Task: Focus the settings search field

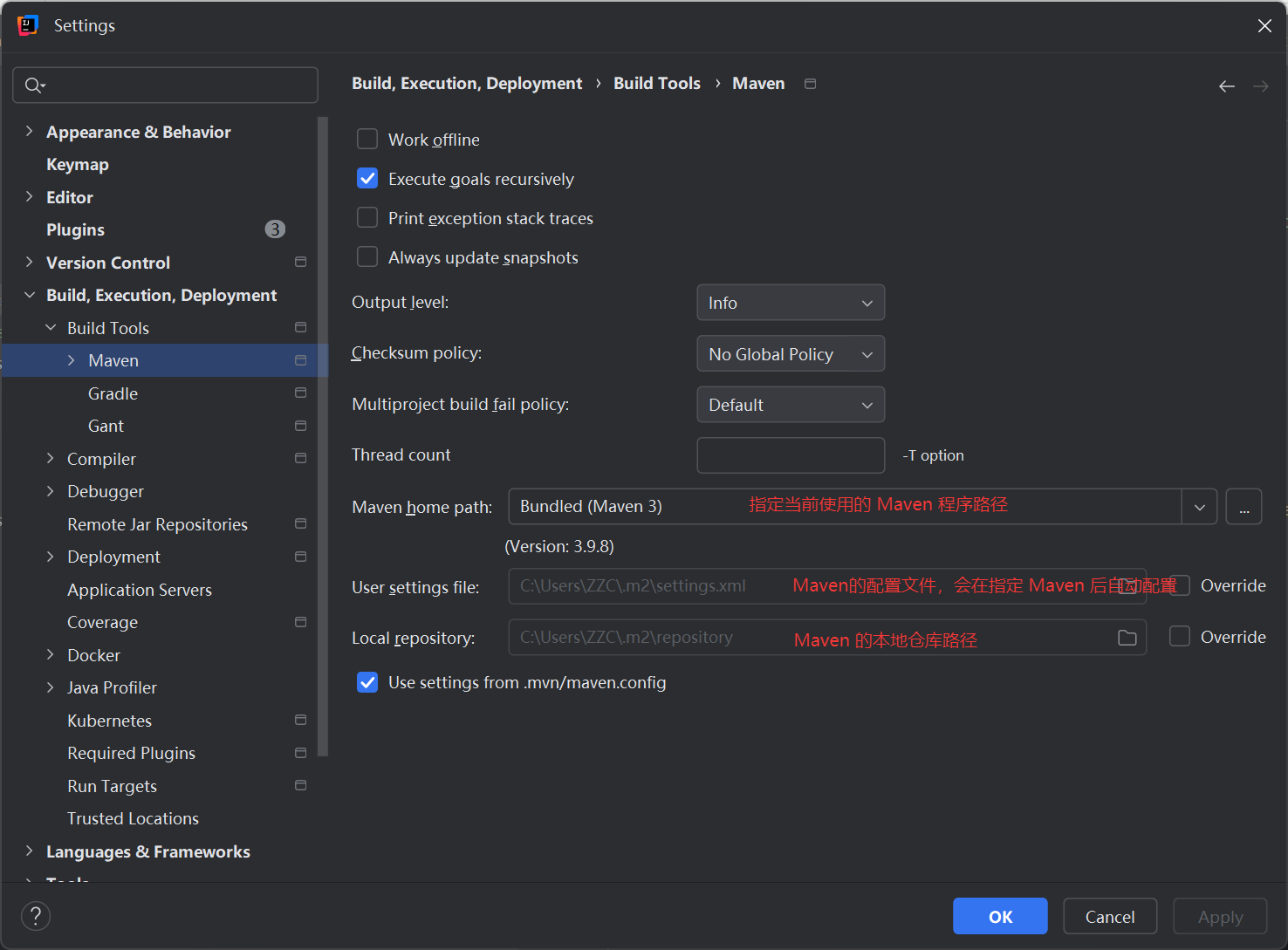Action: (165, 85)
